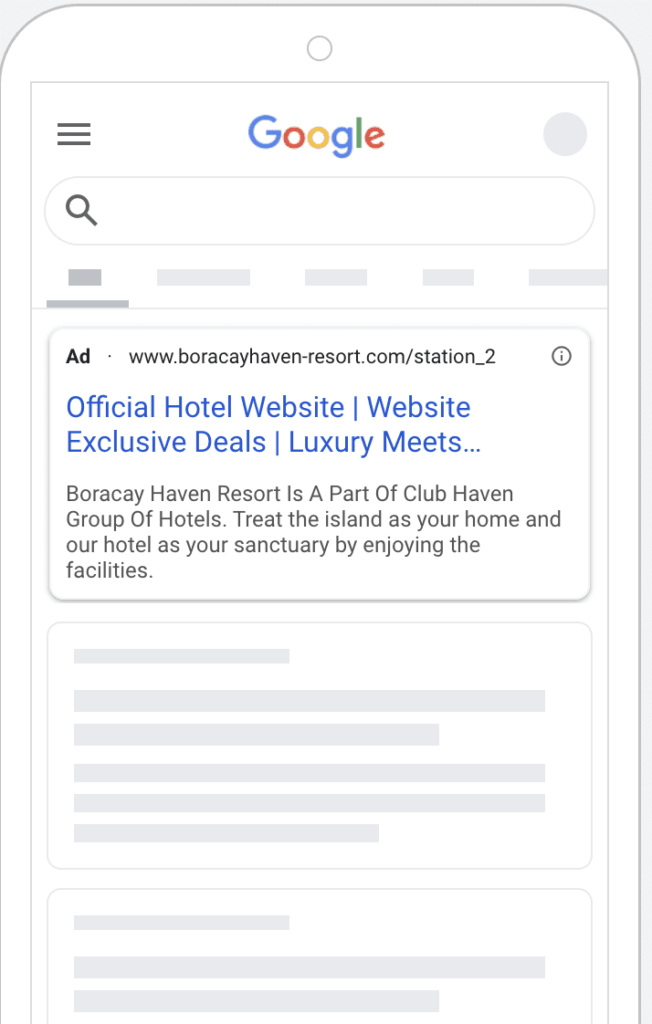Select the partially cut-off fifth tab placeholder
The height and width of the screenshot is (1024, 652).
[567, 278]
